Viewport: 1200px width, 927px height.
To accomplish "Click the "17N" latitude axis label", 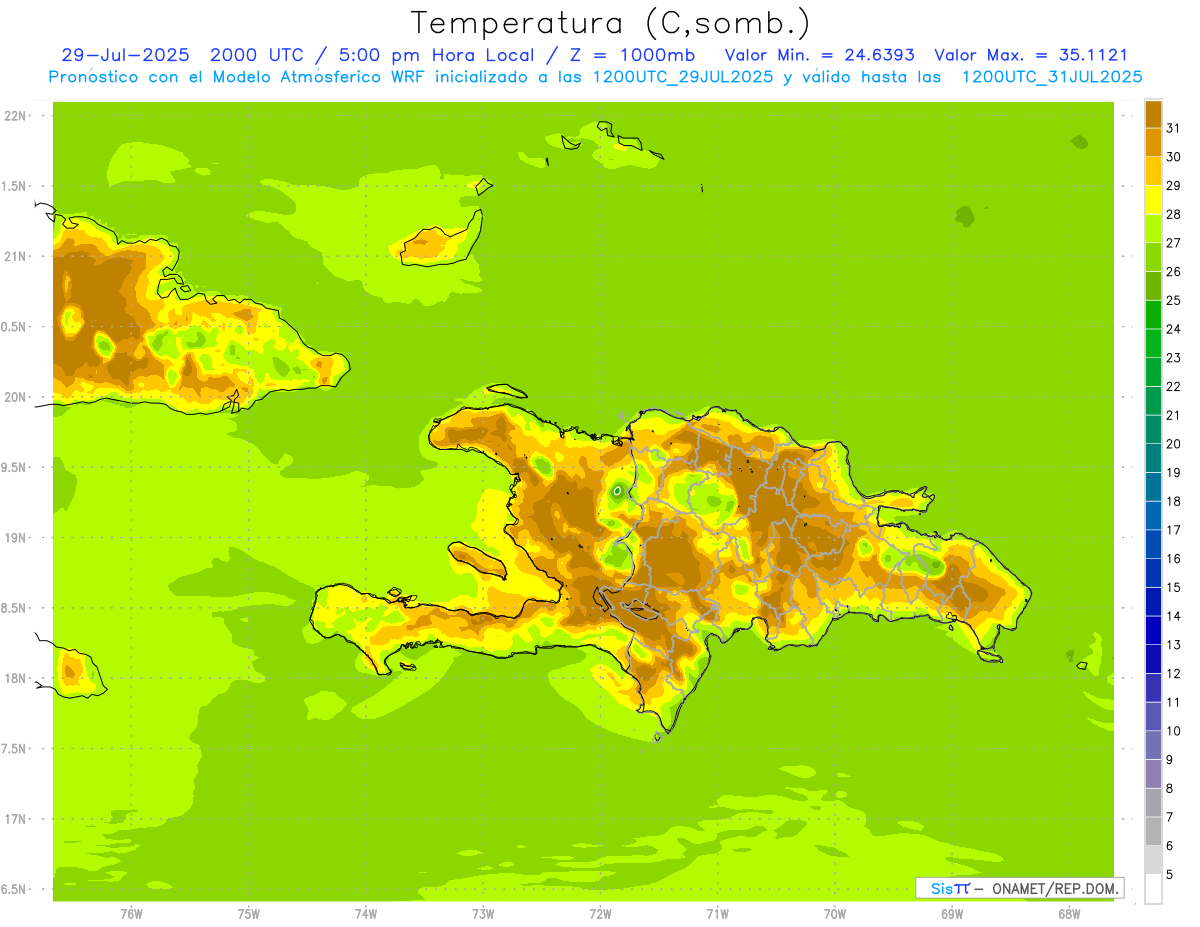I will pos(15,819).
